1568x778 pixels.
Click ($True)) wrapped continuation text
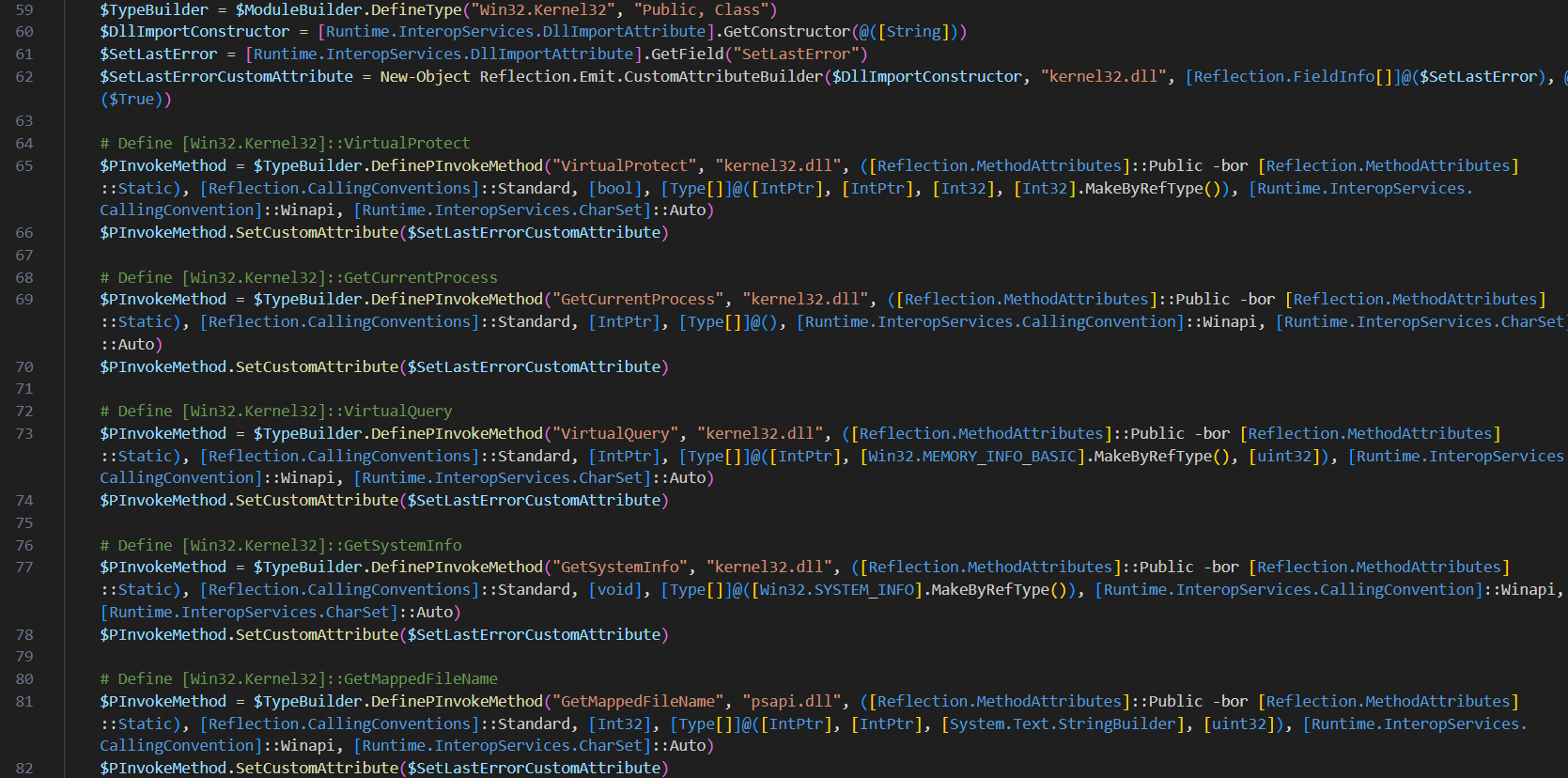point(135,99)
